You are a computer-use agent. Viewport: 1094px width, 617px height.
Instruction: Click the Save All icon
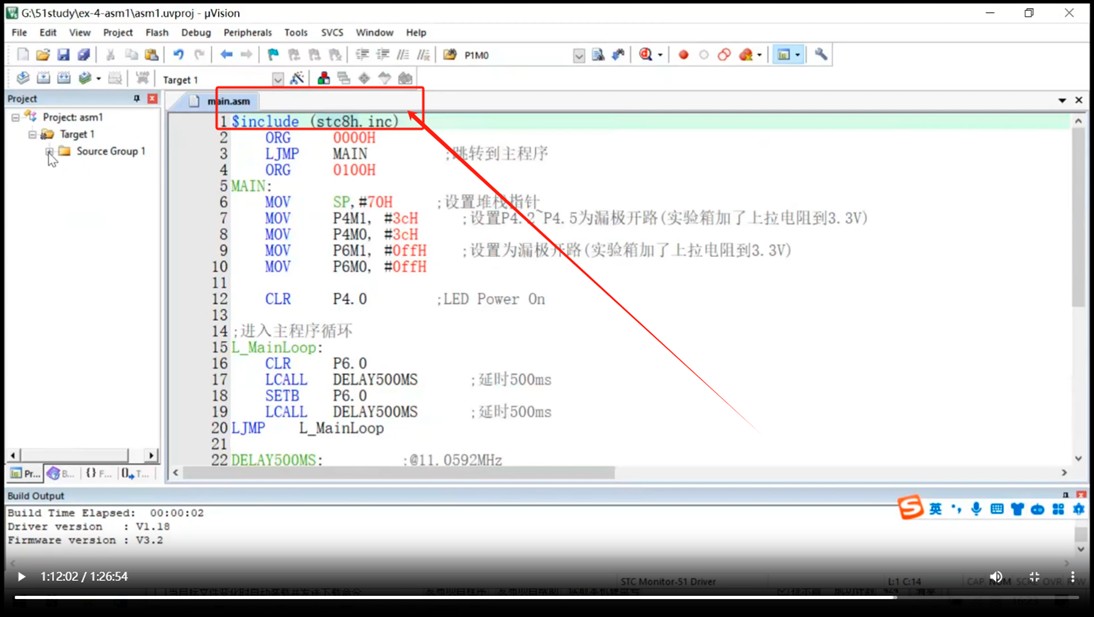coord(83,54)
